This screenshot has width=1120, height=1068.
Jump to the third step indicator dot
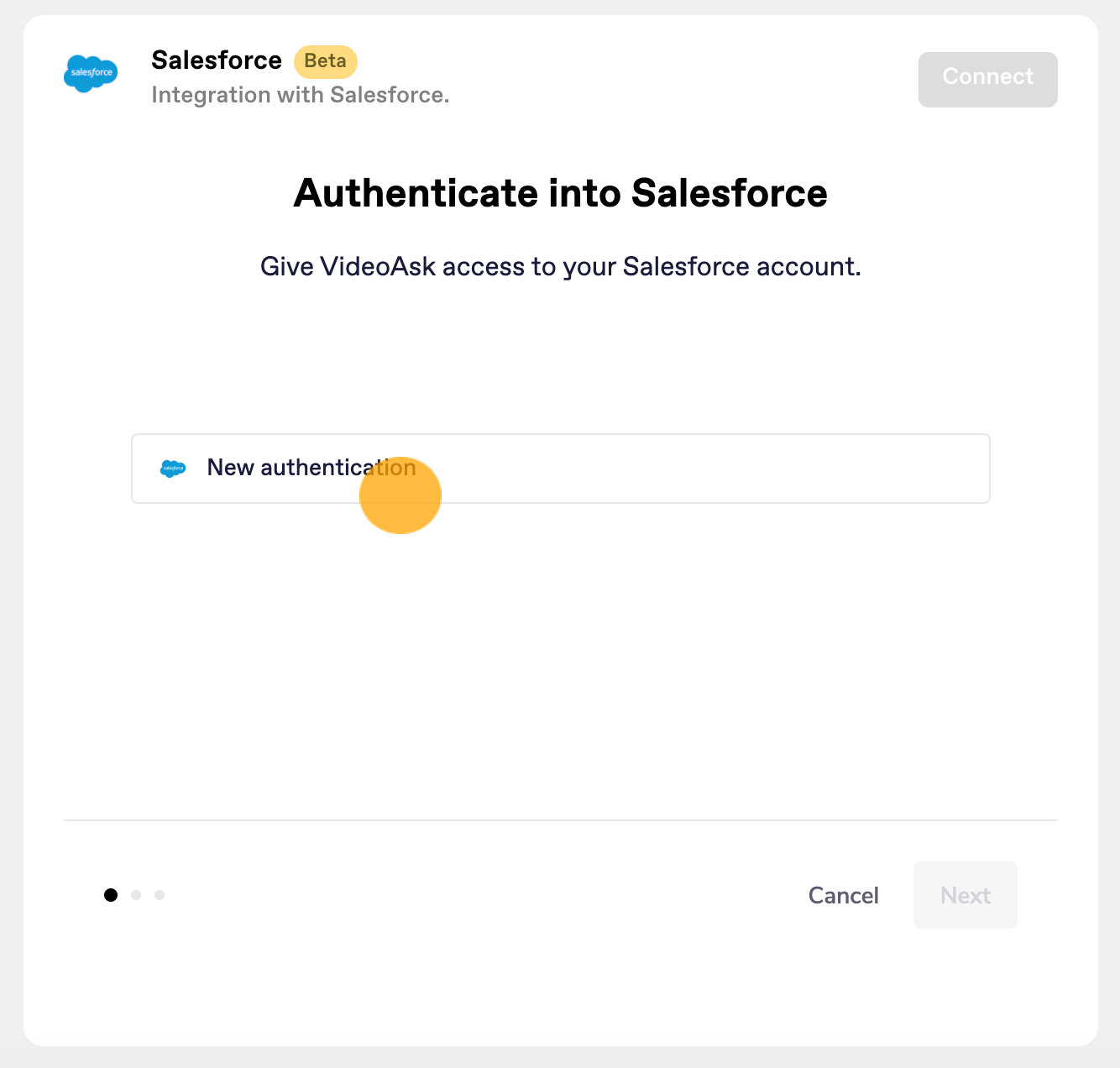160,895
